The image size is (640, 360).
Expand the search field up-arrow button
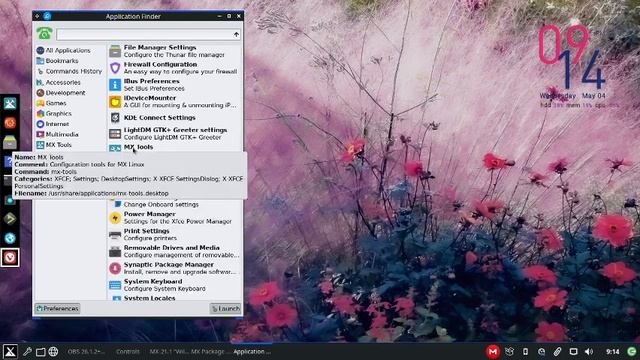point(236,34)
